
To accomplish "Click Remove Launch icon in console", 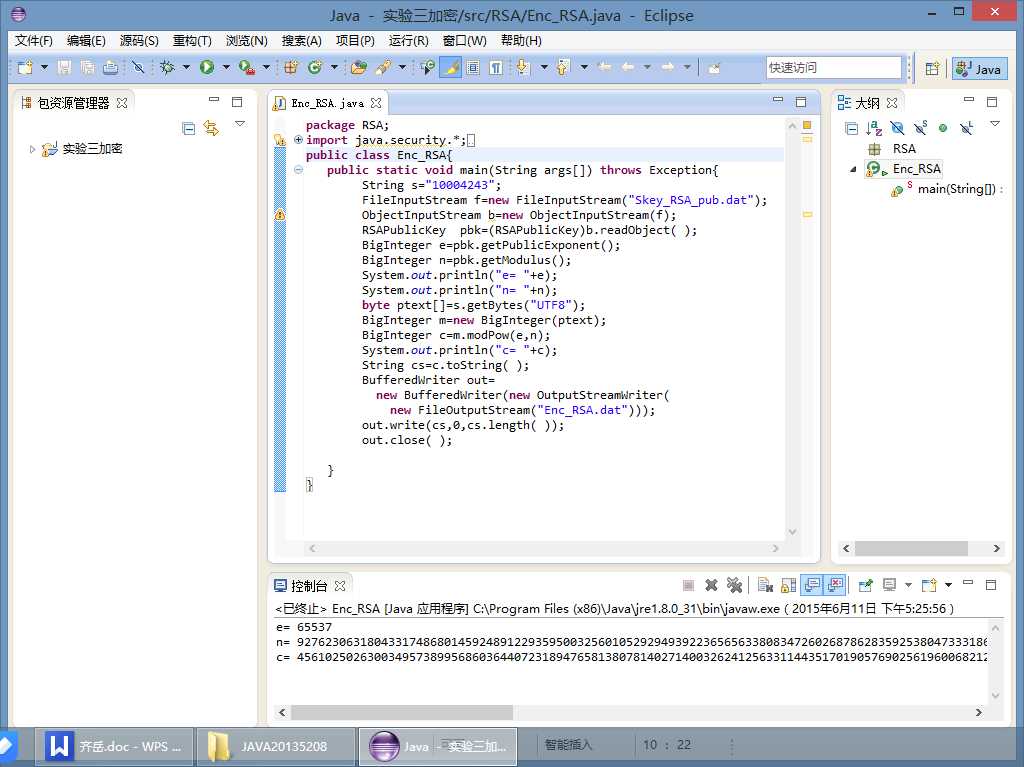I will tap(711, 585).
